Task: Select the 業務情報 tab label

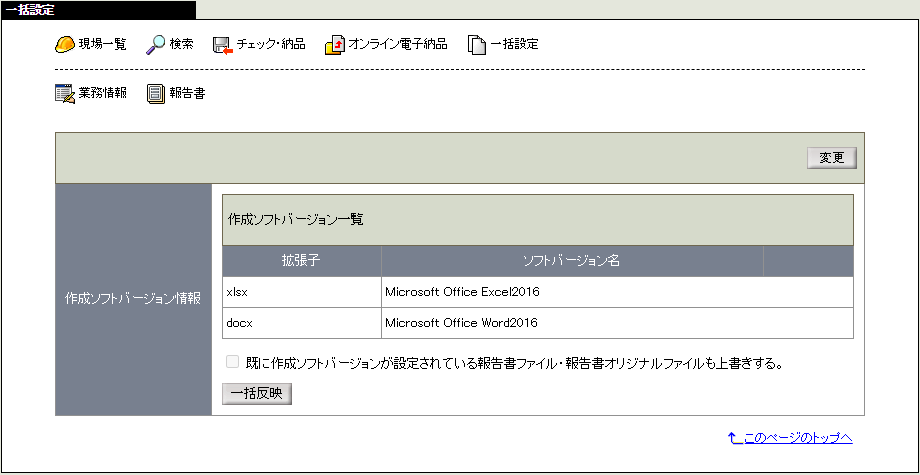Action: pyautogui.click(x=103, y=94)
